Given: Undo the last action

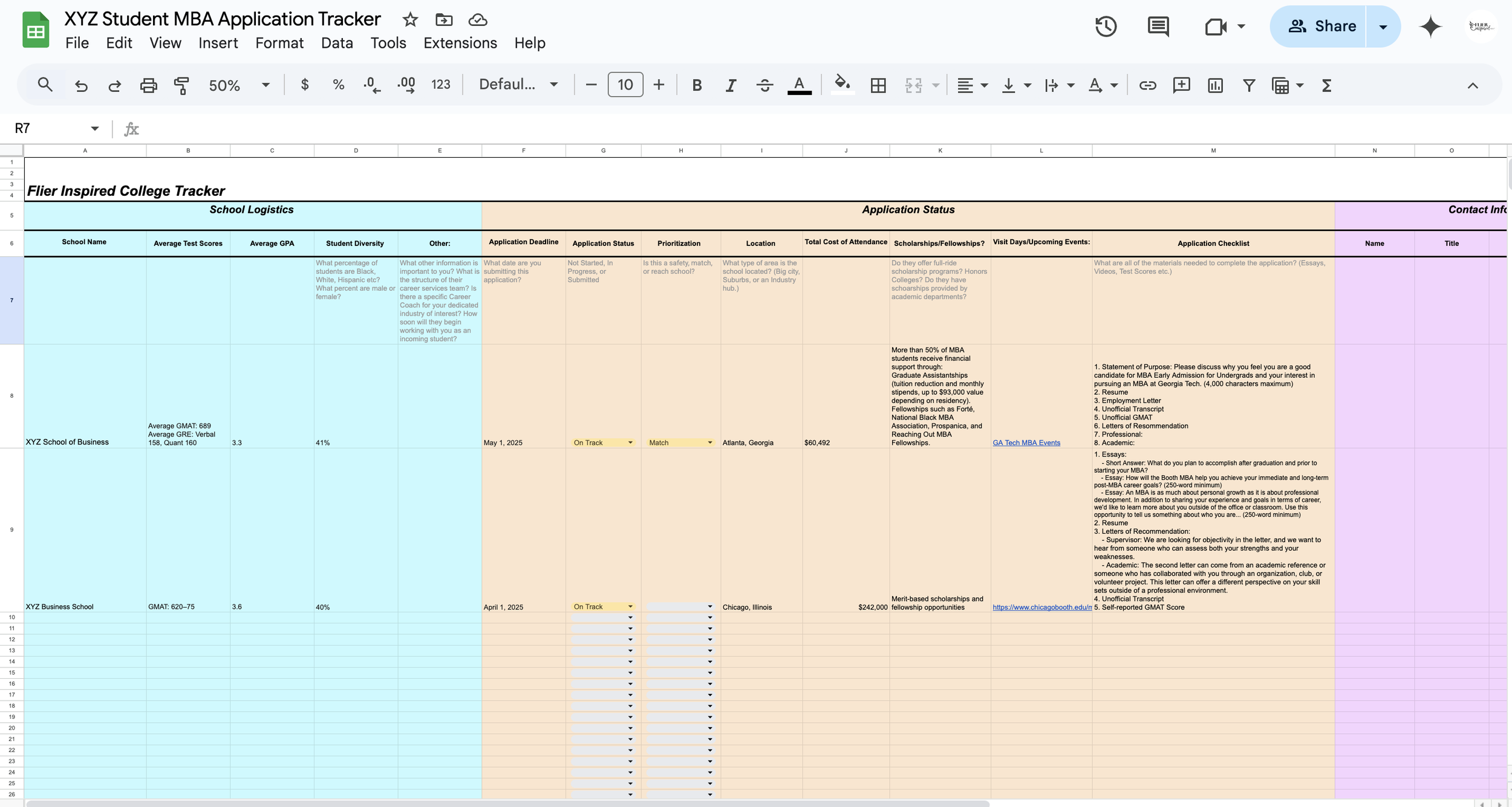Looking at the screenshot, I should coord(81,85).
